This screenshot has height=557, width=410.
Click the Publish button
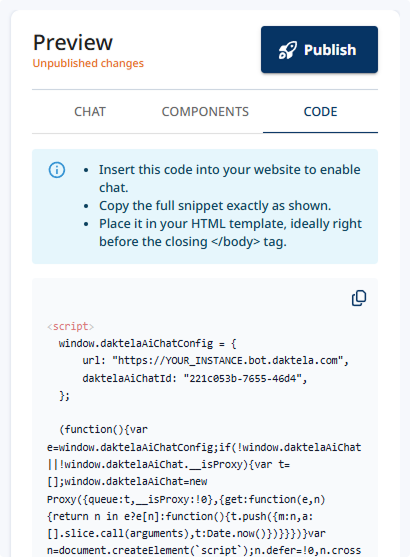319,49
